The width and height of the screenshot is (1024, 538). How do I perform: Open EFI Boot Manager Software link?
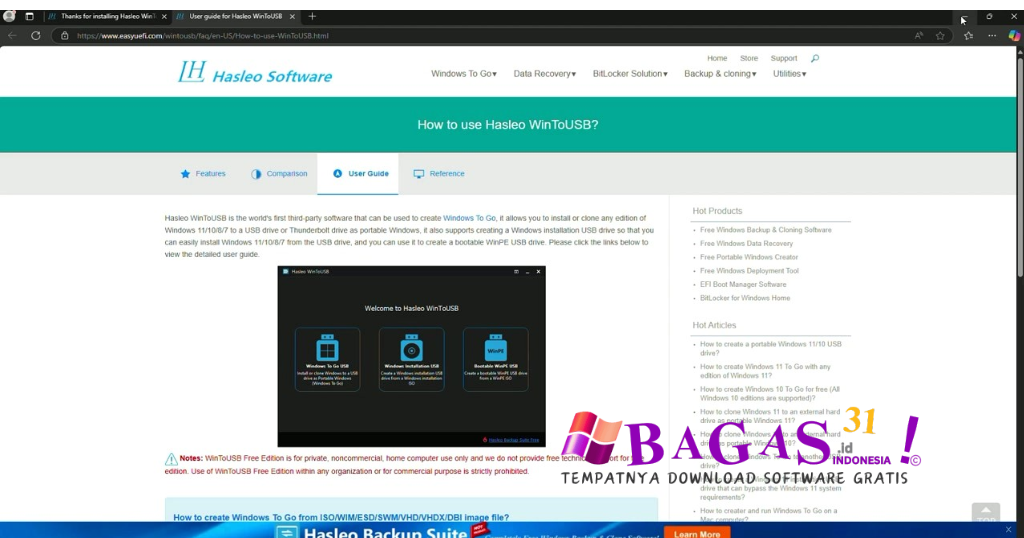743,285
